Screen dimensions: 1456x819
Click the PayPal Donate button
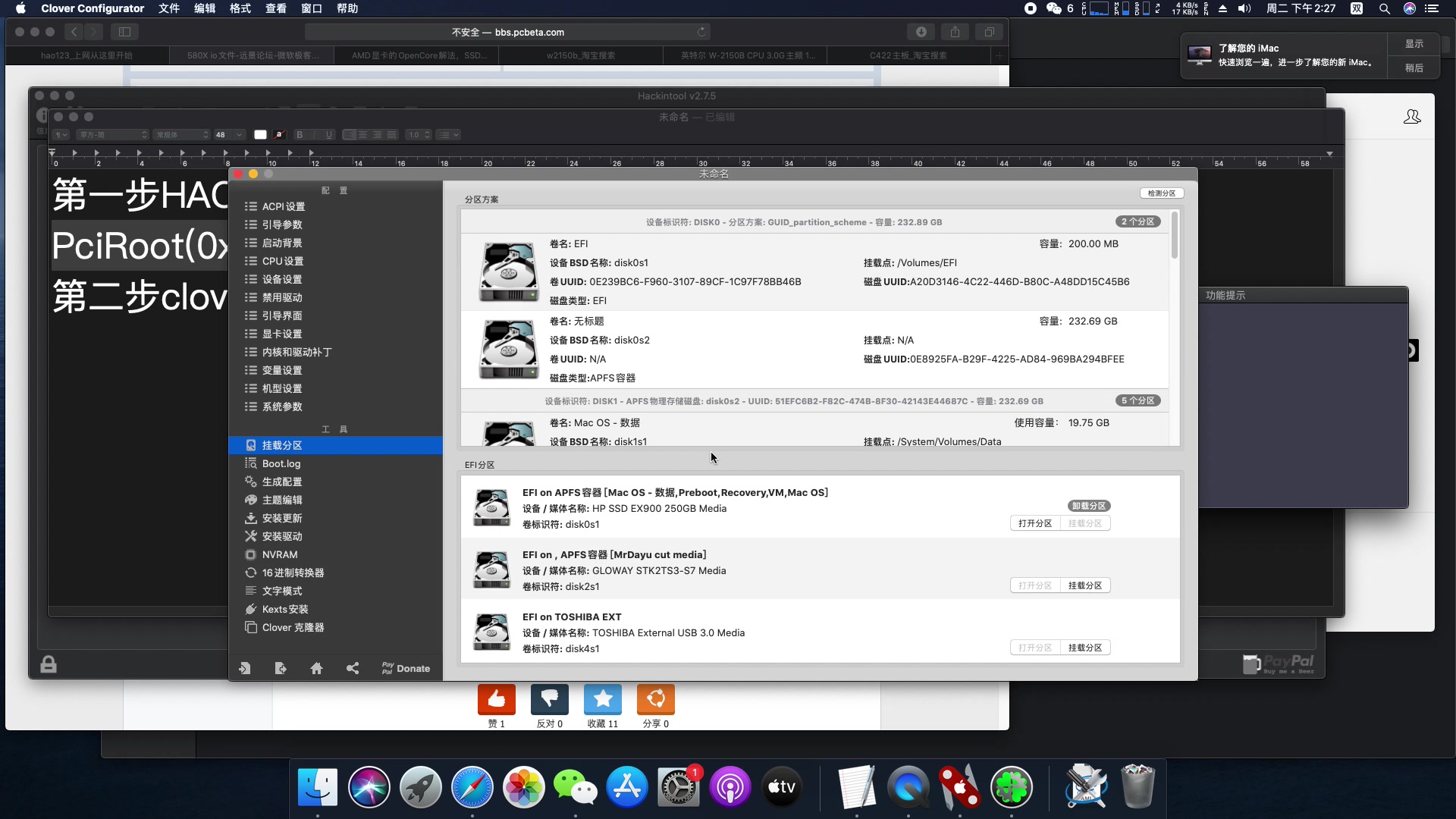[x=406, y=668]
